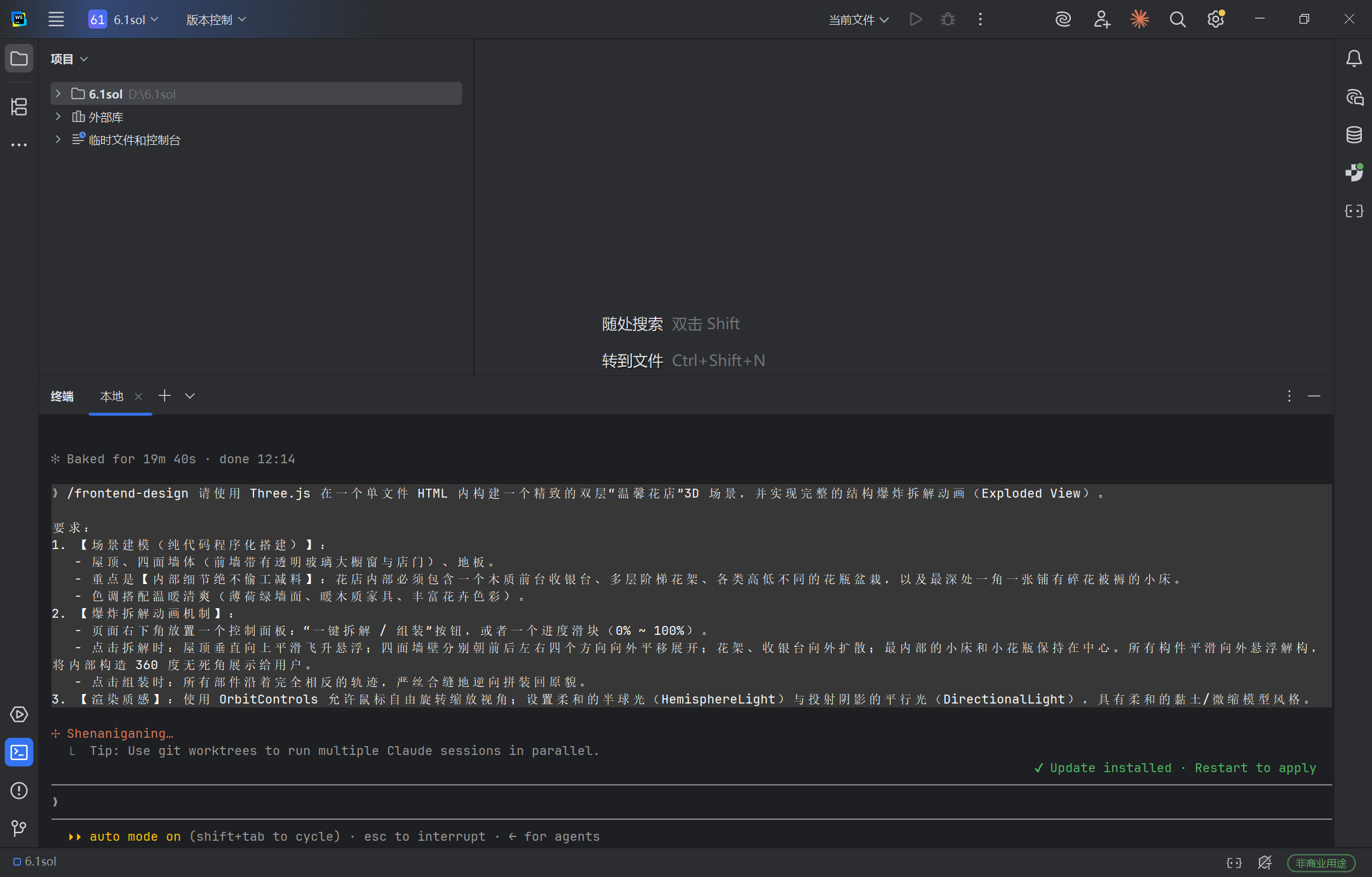This screenshot has height=877, width=1372.
Task: Open the Problems tool window
Action: [19, 791]
